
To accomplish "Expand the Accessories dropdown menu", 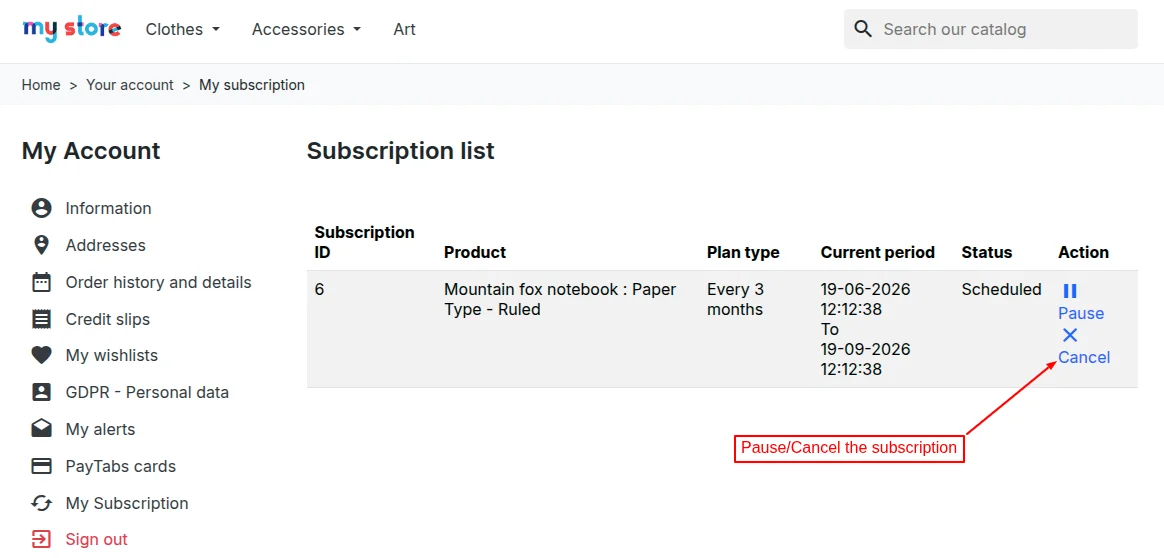I will [306, 30].
